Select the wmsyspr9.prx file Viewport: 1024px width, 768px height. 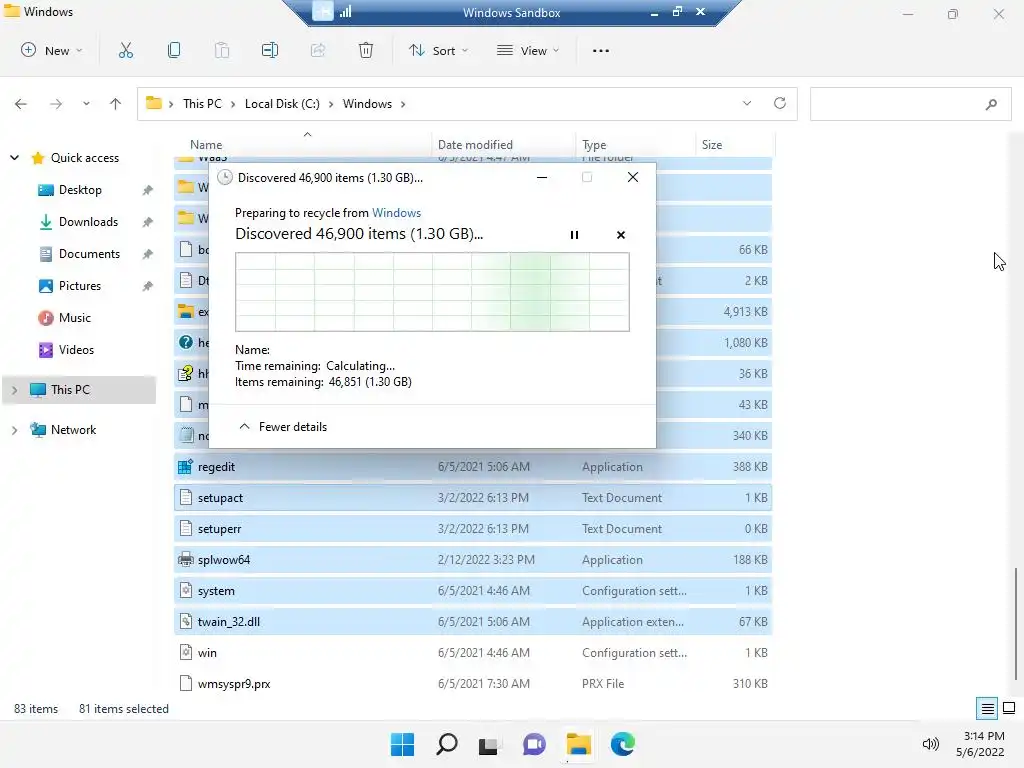pos(473,684)
